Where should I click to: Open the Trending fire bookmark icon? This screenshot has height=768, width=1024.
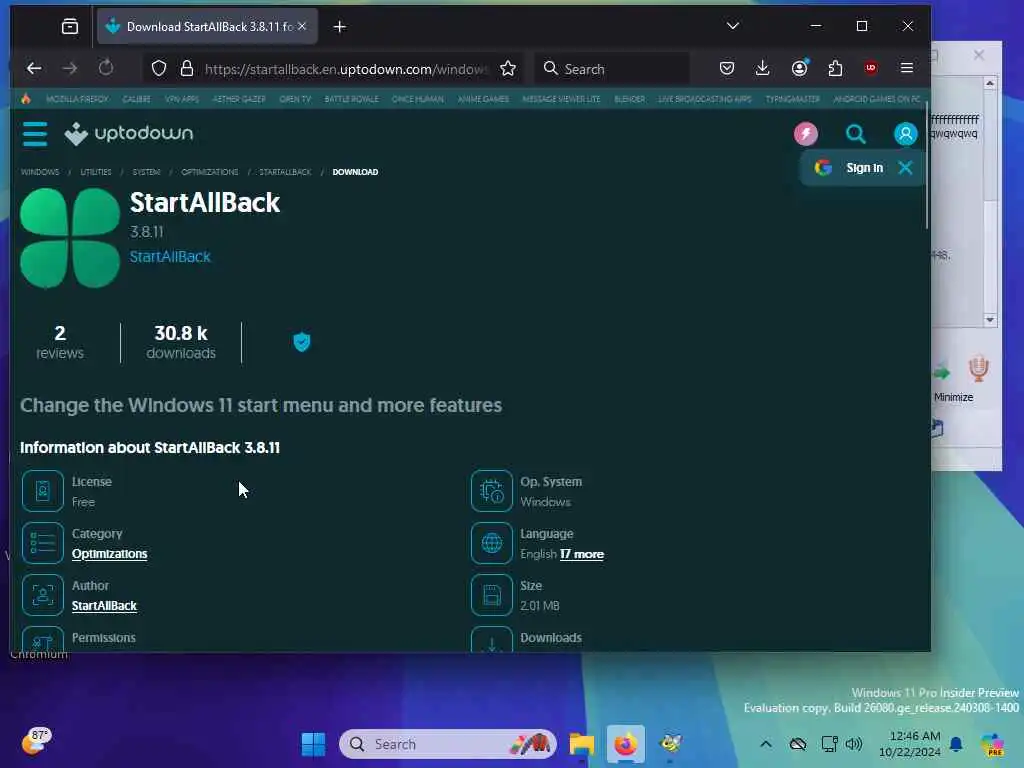[25, 99]
